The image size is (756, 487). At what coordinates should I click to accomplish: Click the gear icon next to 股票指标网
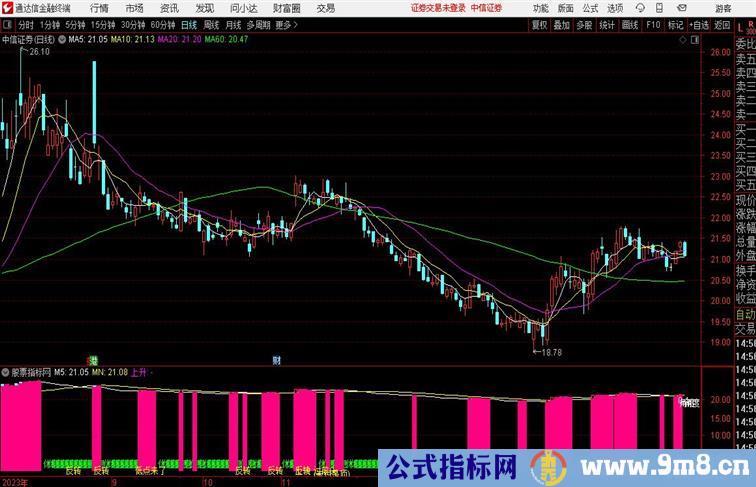click(x=7, y=371)
